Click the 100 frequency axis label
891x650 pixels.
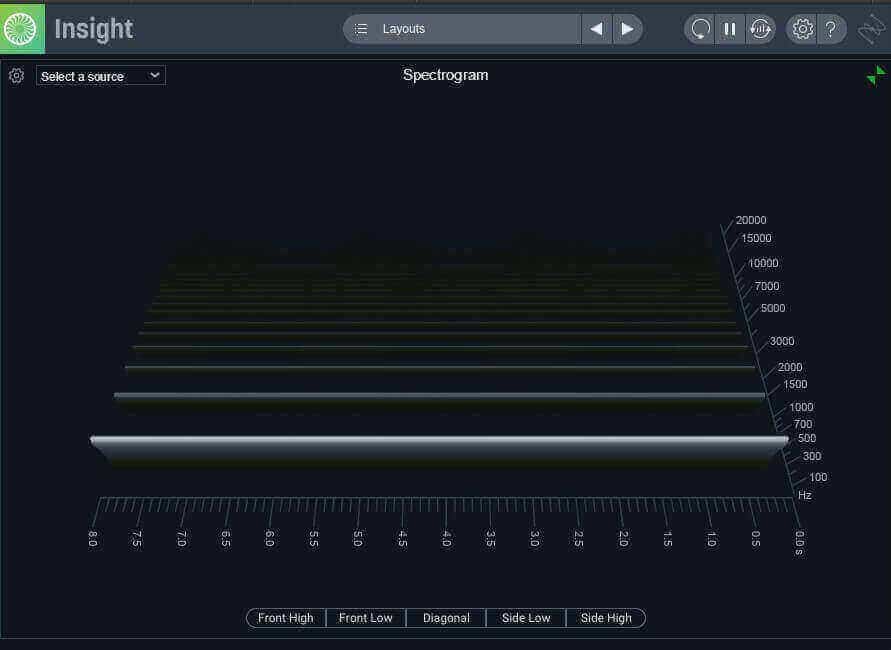818,477
